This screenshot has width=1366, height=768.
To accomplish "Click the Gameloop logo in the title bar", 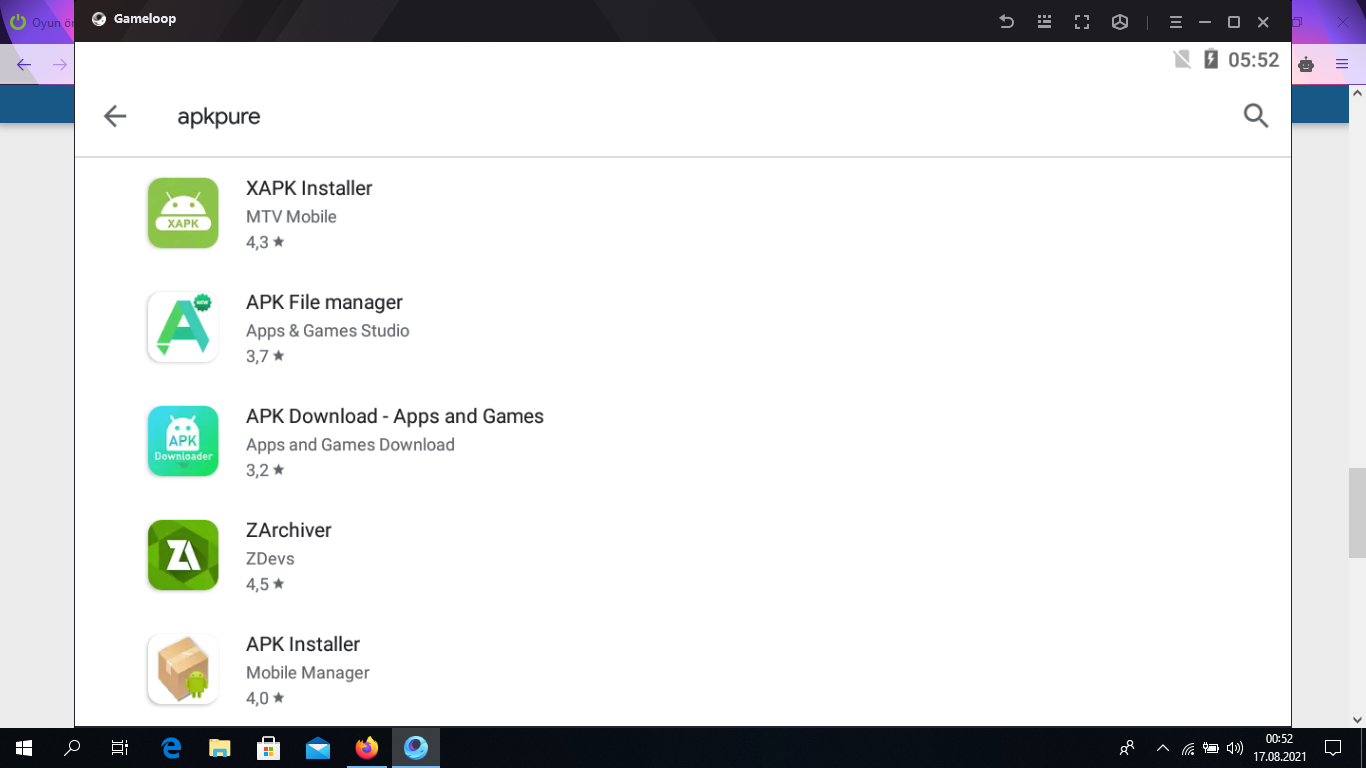I will (99, 19).
